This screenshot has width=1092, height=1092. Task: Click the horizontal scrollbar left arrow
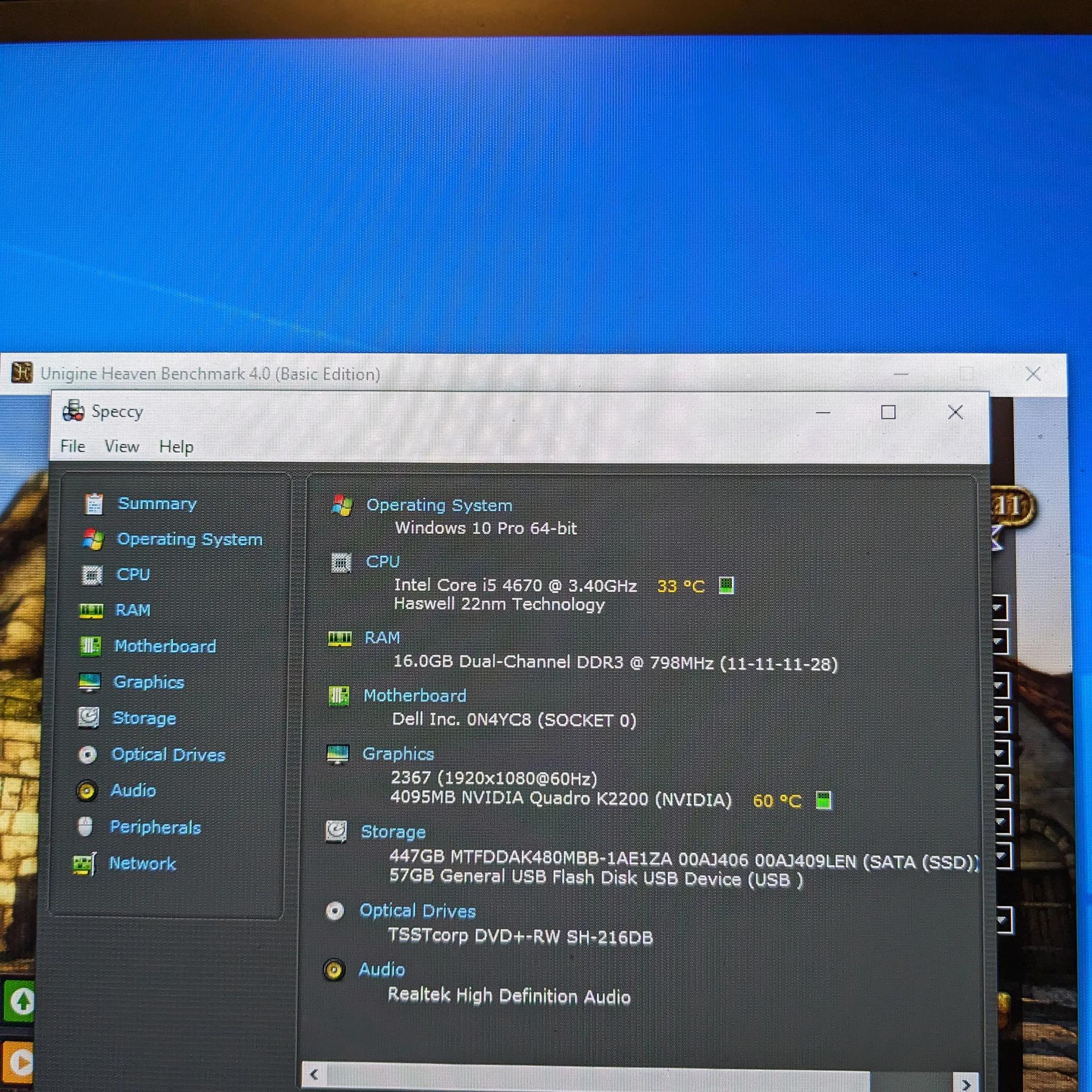tap(315, 1074)
